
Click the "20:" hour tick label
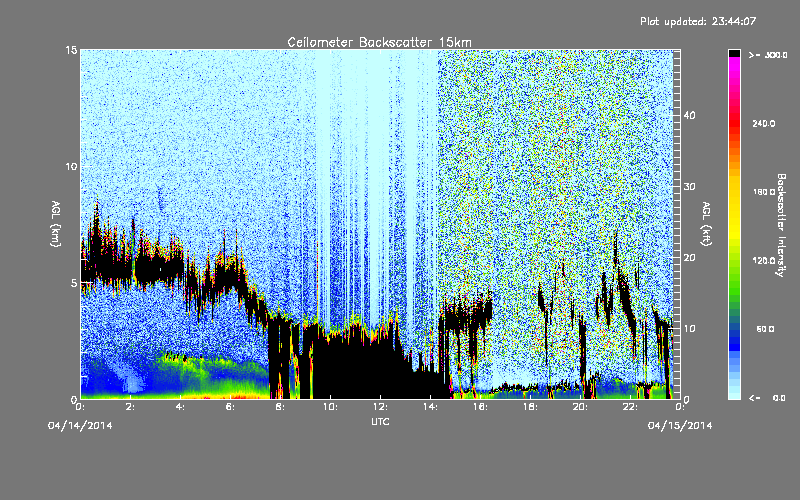(x=580, y=407)
